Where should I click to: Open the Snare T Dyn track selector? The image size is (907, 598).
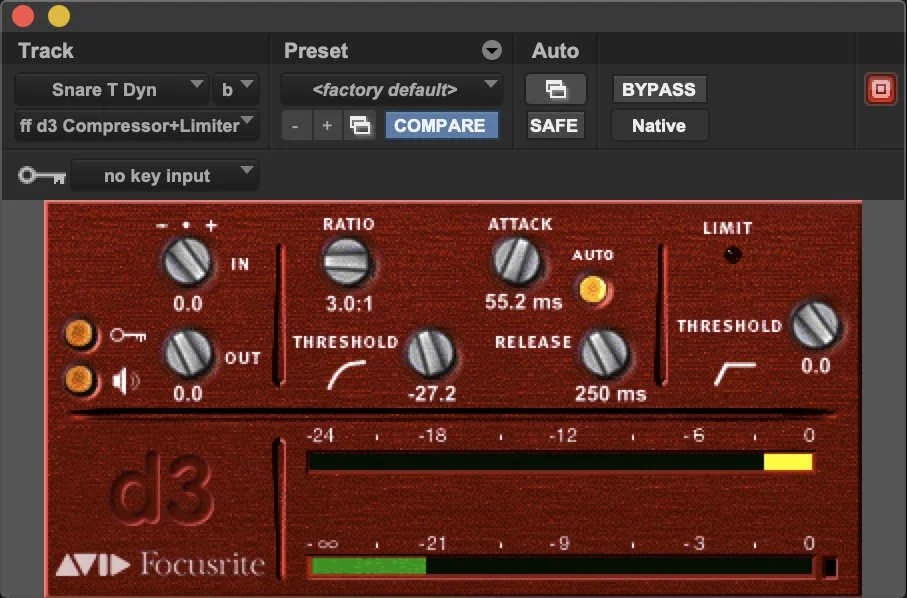pos(111,90)
